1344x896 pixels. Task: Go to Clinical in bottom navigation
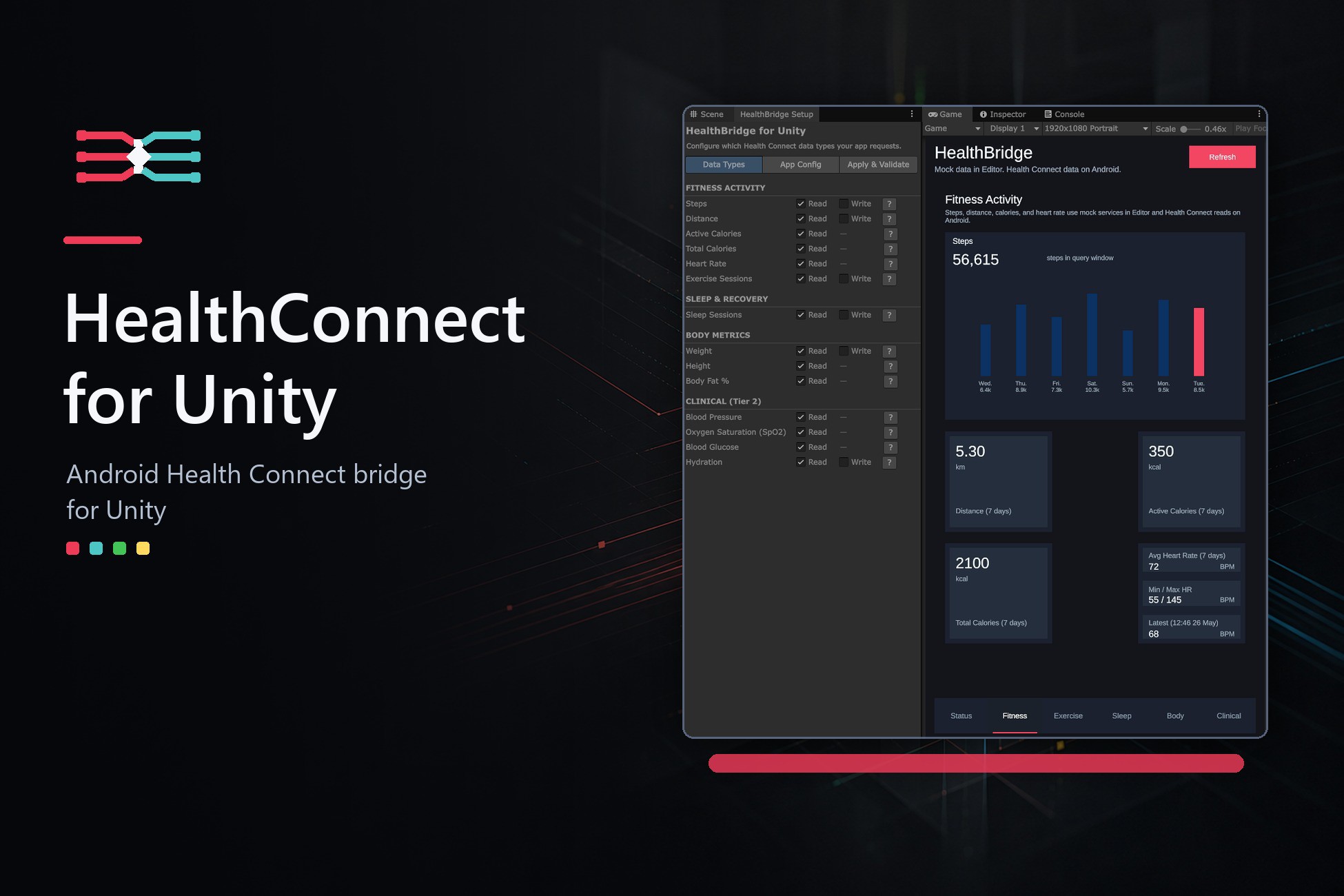point(1229,716)
